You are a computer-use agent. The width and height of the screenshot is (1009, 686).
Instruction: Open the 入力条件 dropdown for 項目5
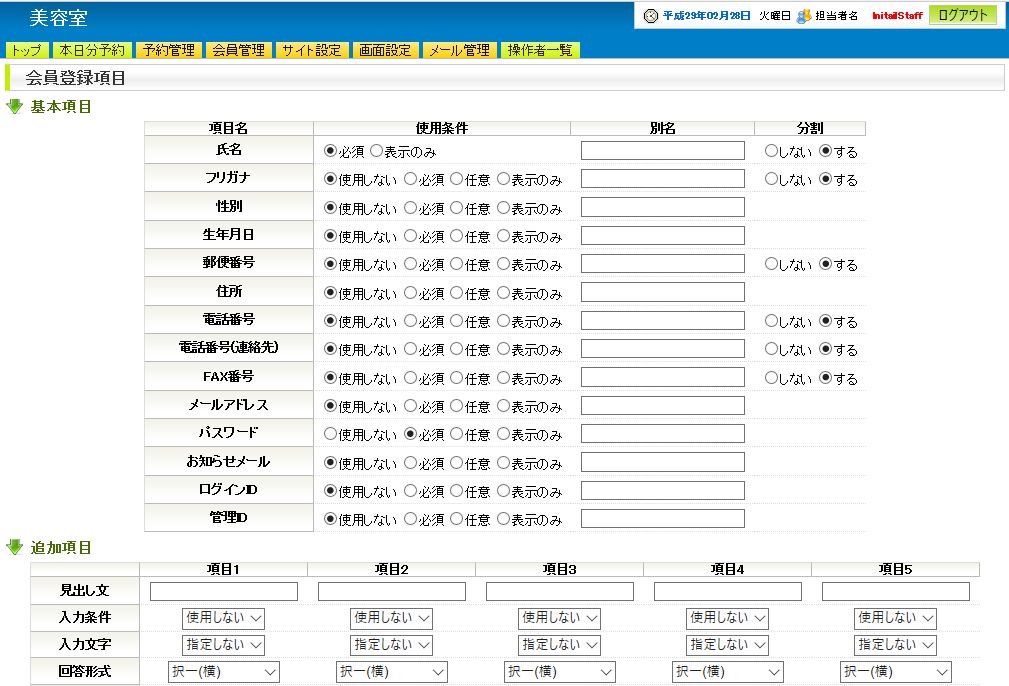[x=895, y=618]
